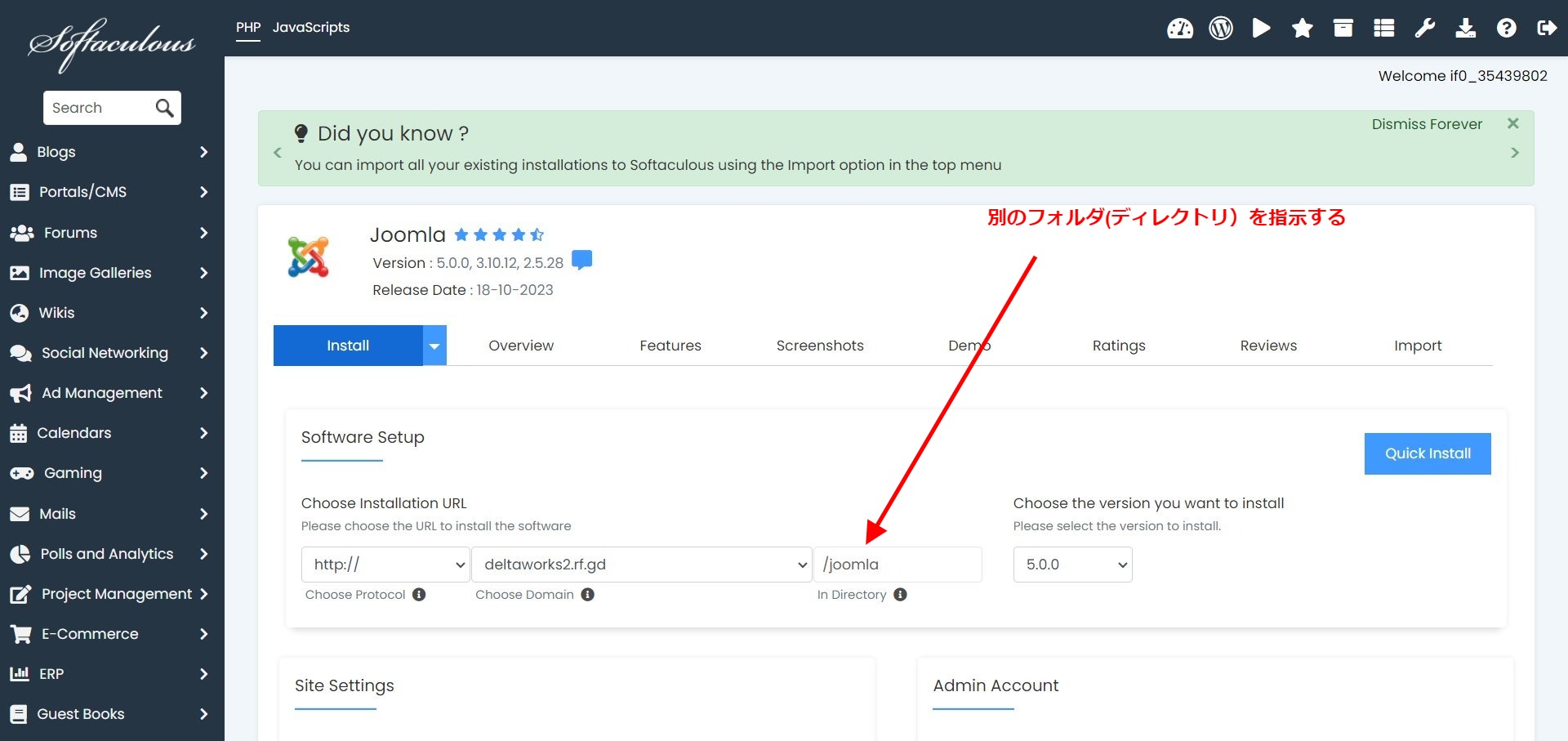Close the Did you know banner
This screenshot has height=741, width=1568.
[1512, 123]
